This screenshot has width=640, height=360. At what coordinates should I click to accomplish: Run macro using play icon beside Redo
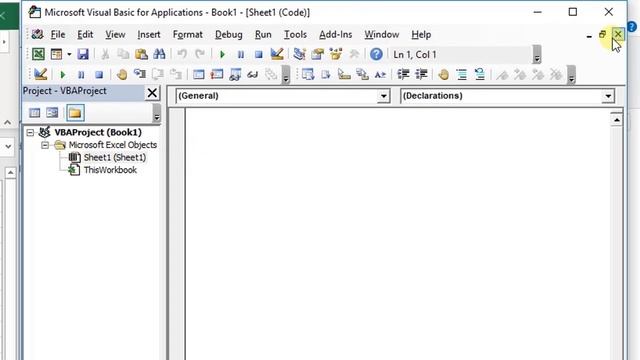pyautogui.click(x=222, y=54)
